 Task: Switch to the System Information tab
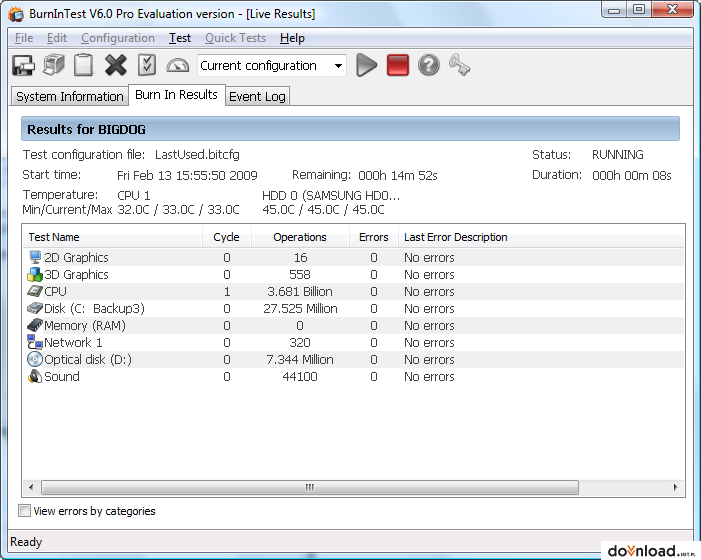point(70,97)
